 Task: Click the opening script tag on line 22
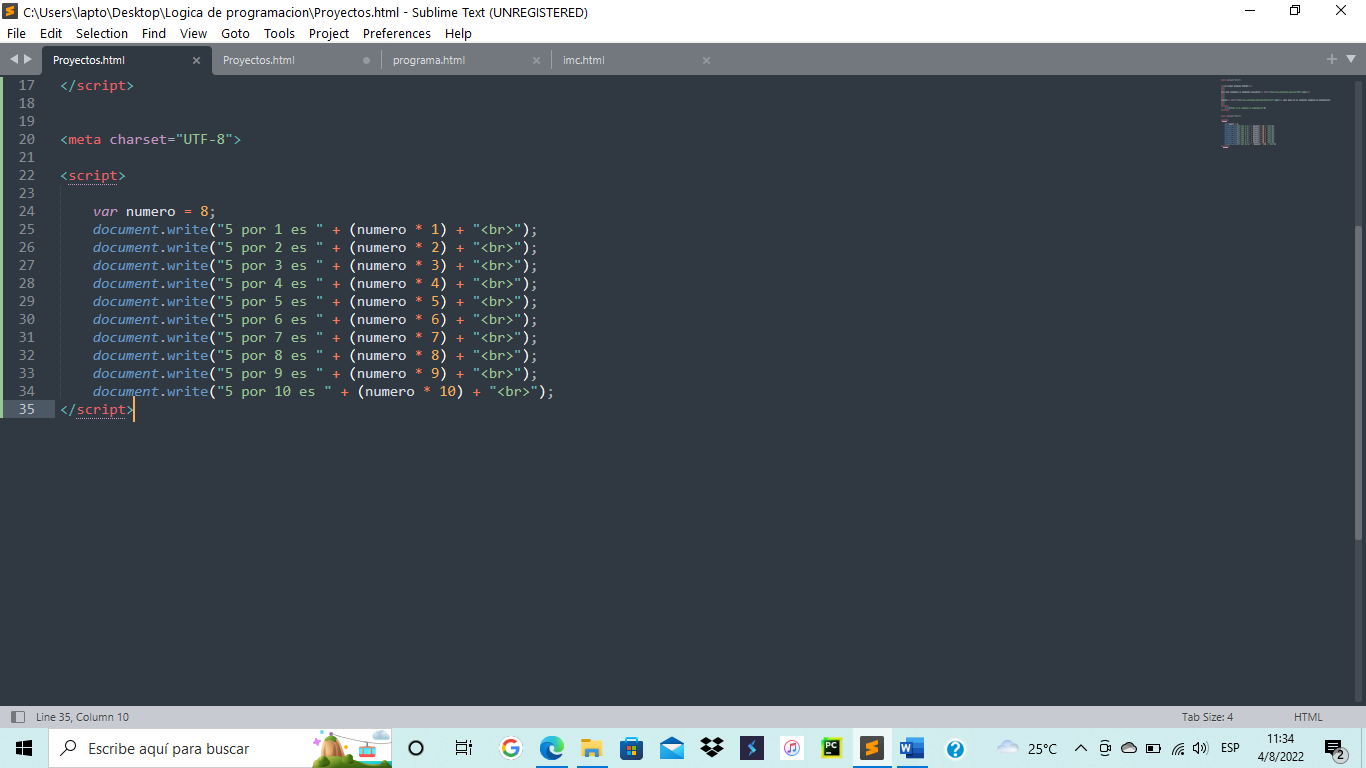(x=93, y=175)
